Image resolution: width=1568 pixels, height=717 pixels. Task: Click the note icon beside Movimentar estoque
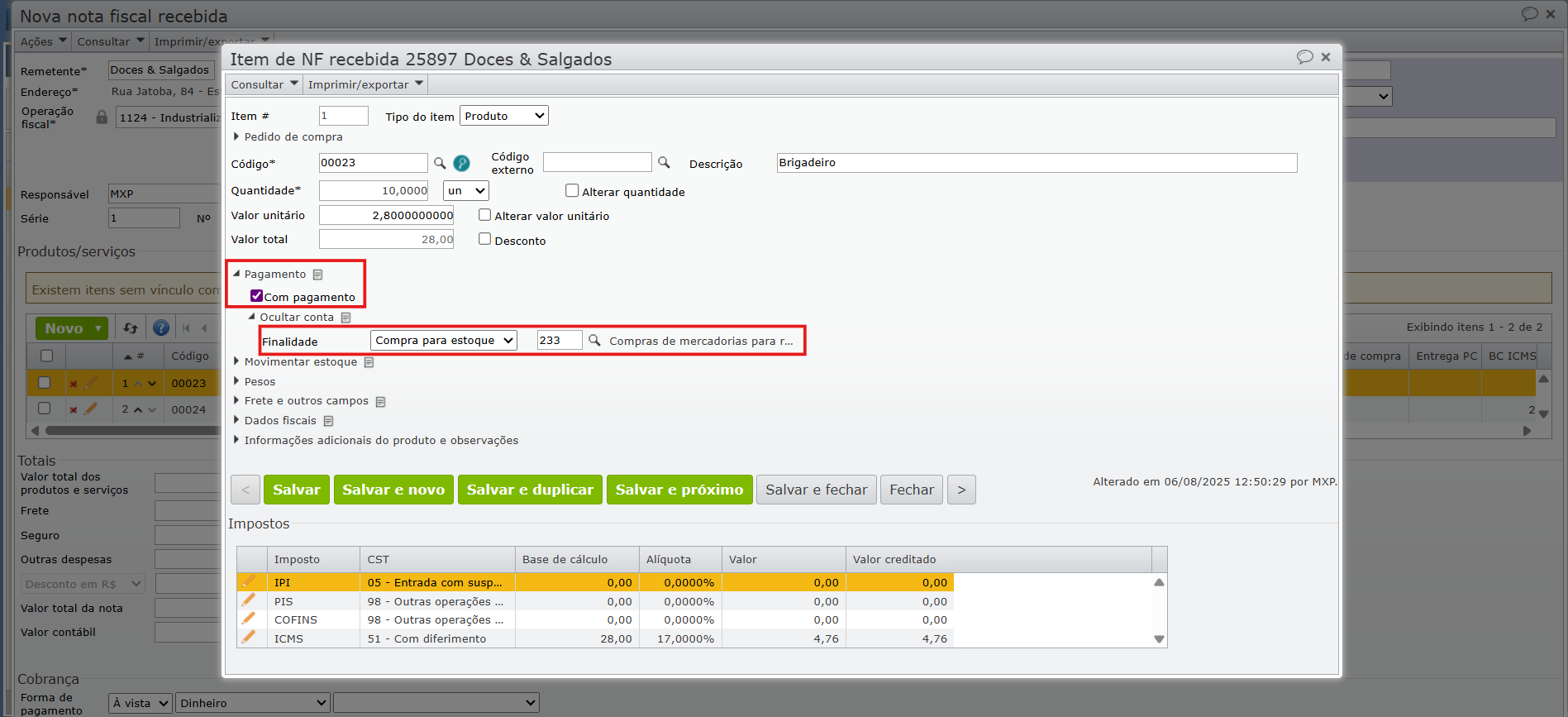click(x=369, y=362)
